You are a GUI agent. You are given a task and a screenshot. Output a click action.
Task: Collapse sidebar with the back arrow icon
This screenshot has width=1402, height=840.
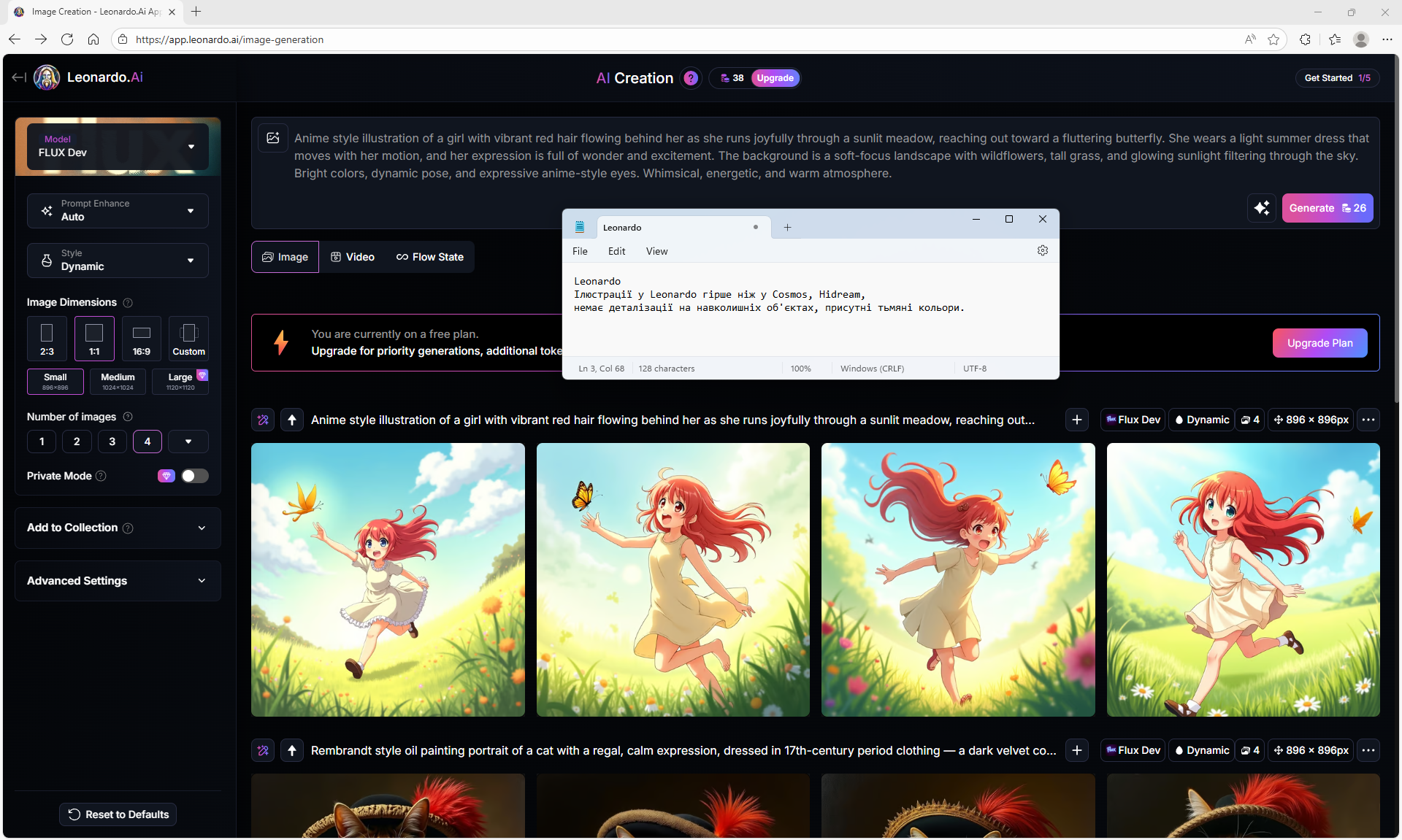[x=19, y=77]
